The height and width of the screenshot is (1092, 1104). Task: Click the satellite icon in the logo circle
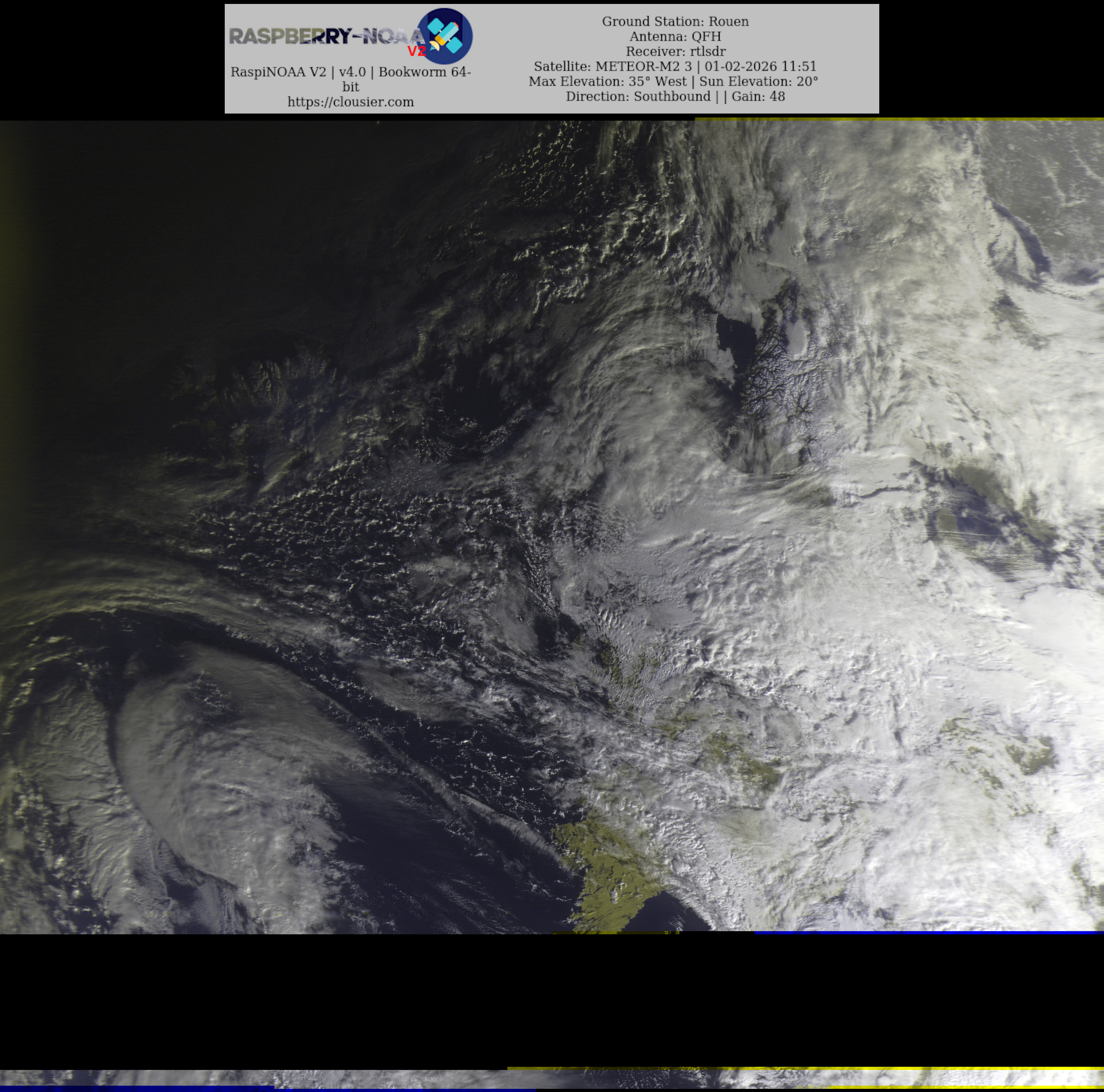pyautogui.click(x=445, y=35)
